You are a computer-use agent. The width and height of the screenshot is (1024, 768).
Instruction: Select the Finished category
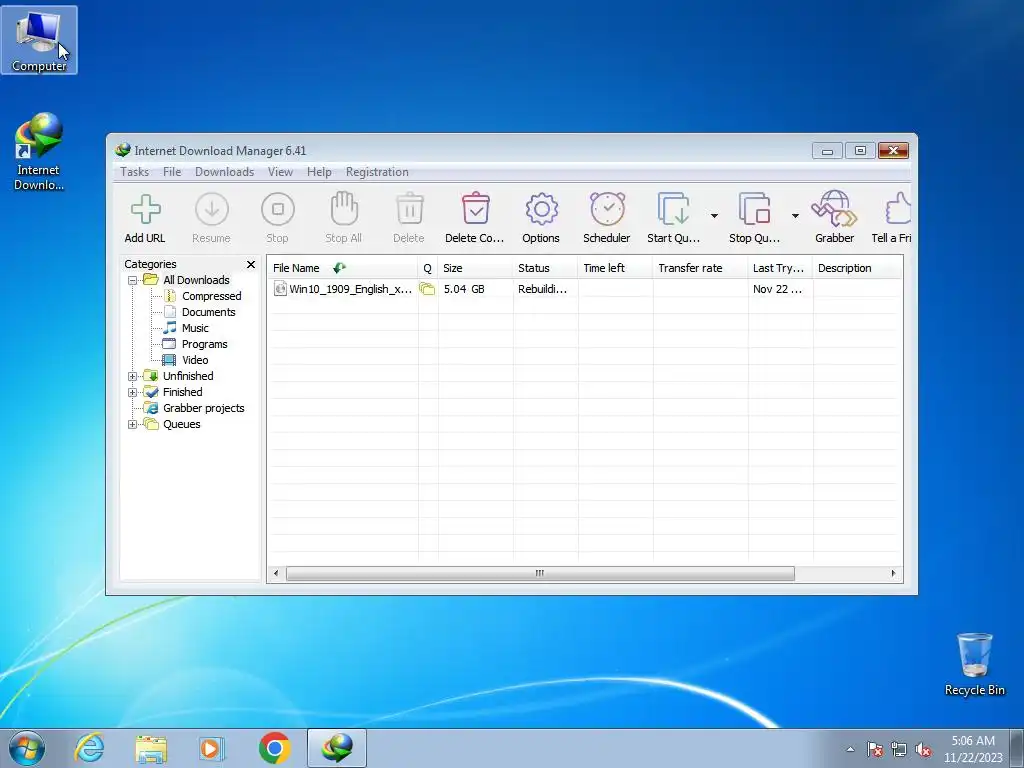click(x=183, y=392)
